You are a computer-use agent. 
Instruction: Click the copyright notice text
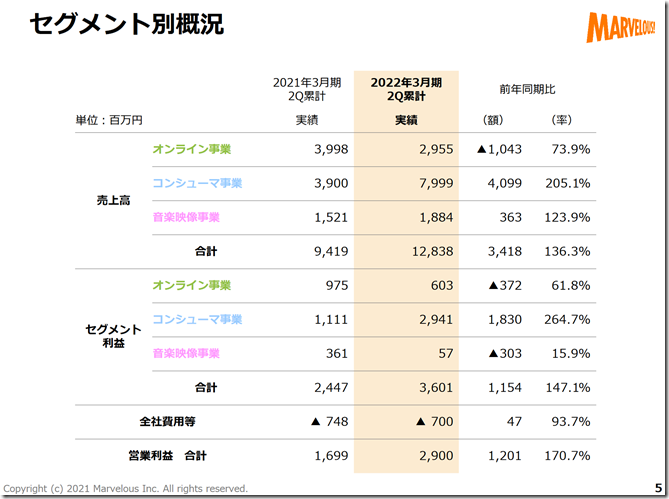(x=125, y=488)
